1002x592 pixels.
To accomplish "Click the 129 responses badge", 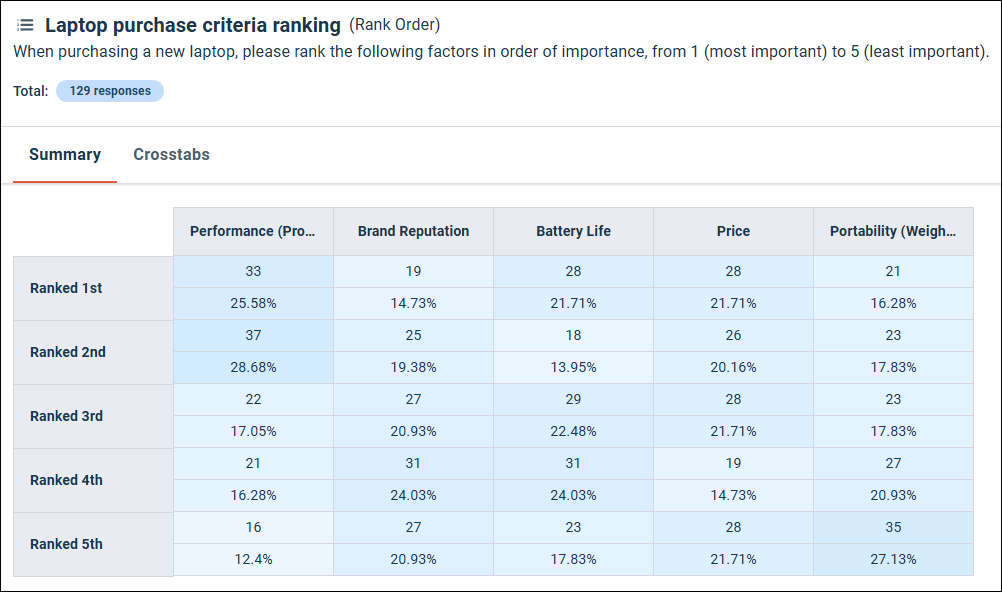I will tap(110, 91).
